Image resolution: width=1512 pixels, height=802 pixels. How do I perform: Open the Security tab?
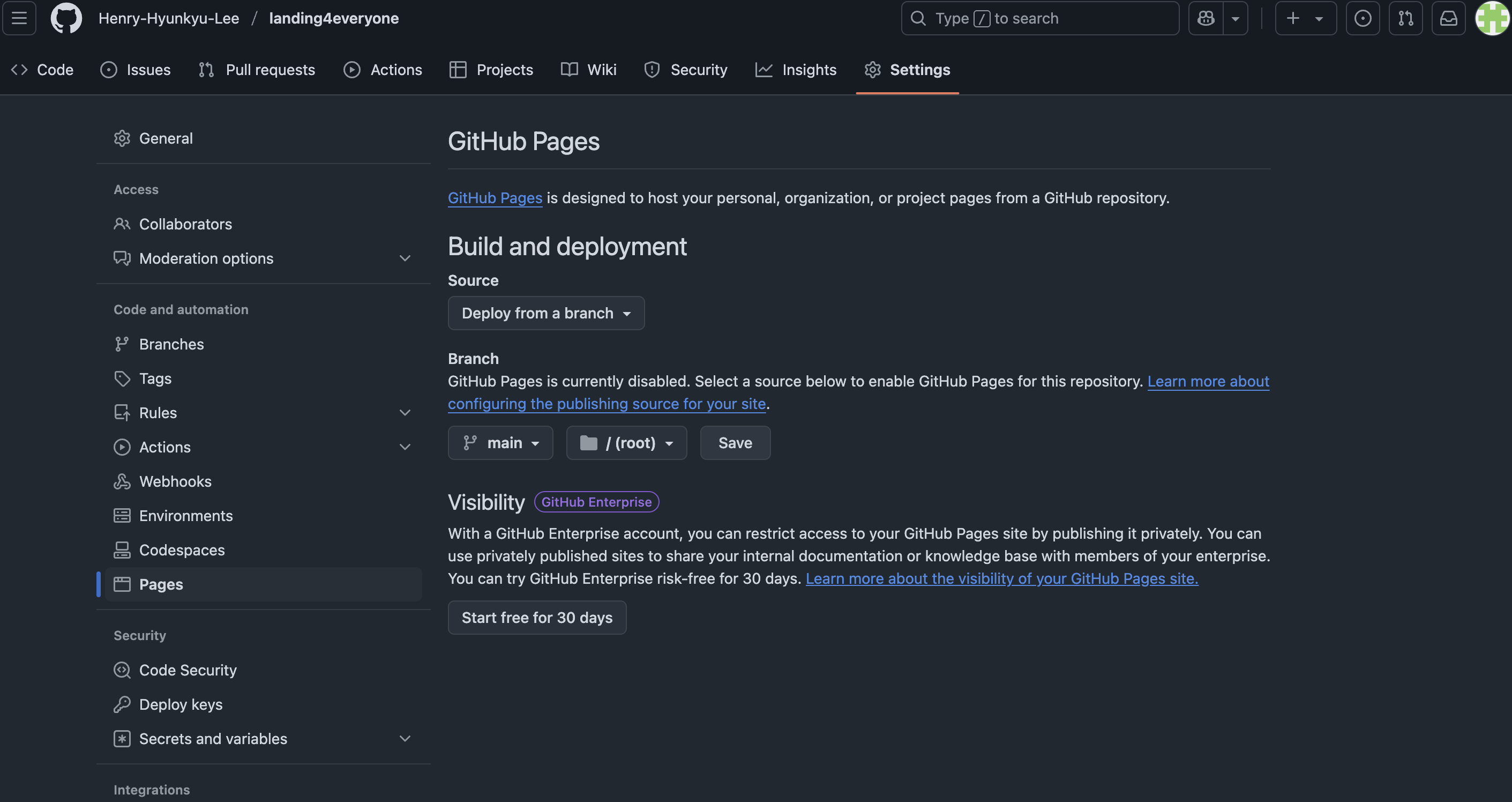pyautogui.click(x=686, y=70)
